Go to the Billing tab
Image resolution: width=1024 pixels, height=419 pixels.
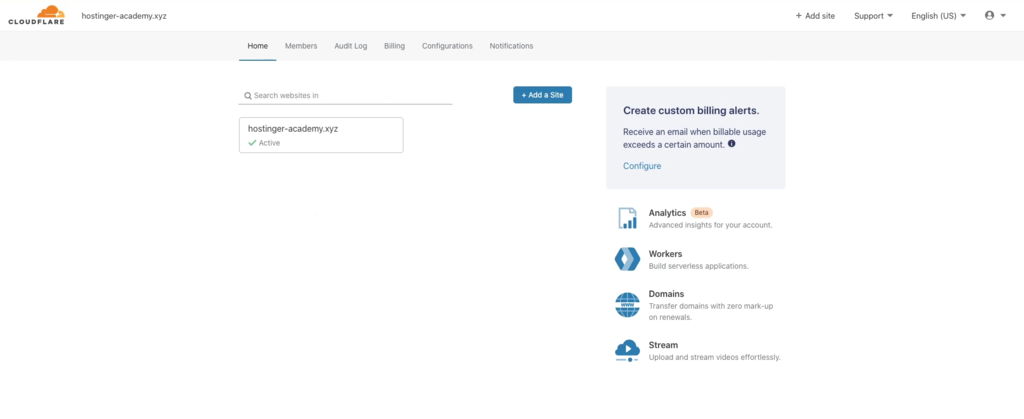[x=394, y=46]
